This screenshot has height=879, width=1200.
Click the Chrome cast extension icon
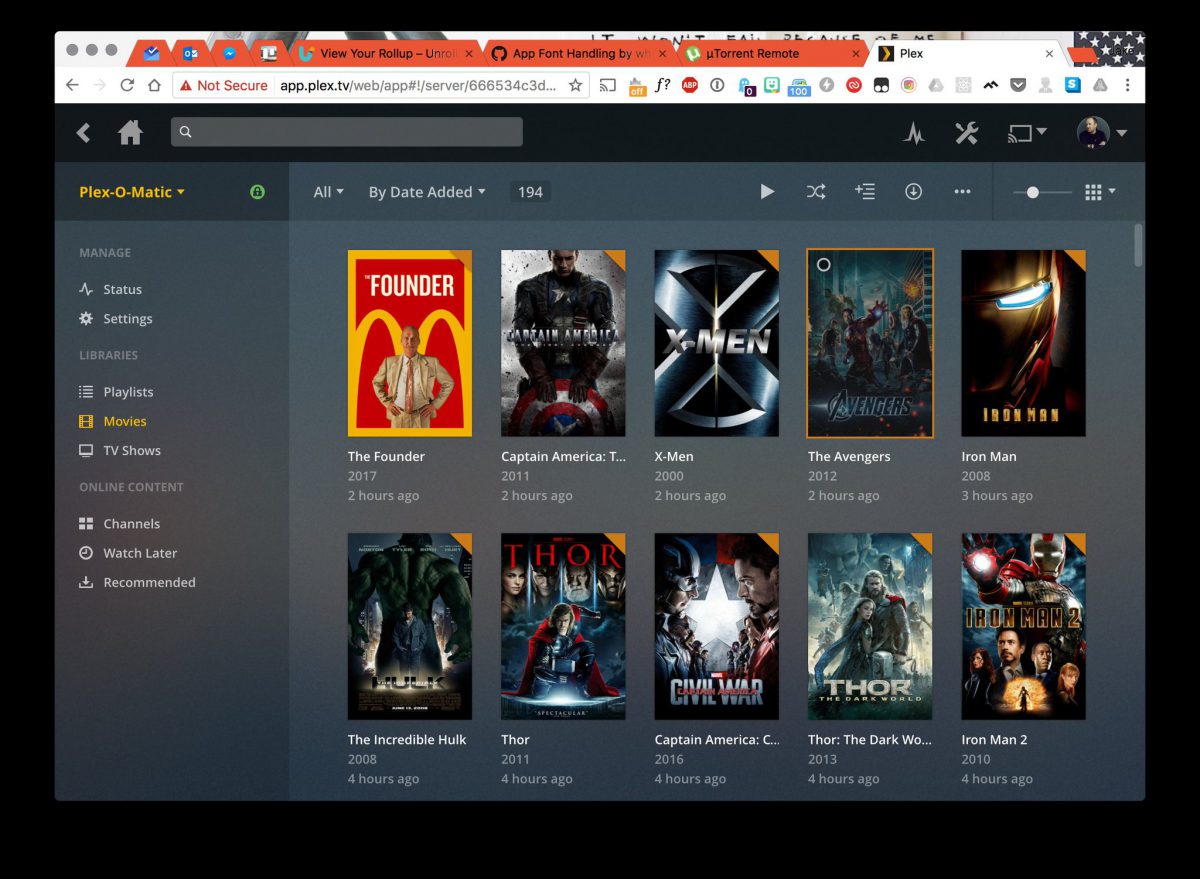pyautogui.click(x=608, y=85)
